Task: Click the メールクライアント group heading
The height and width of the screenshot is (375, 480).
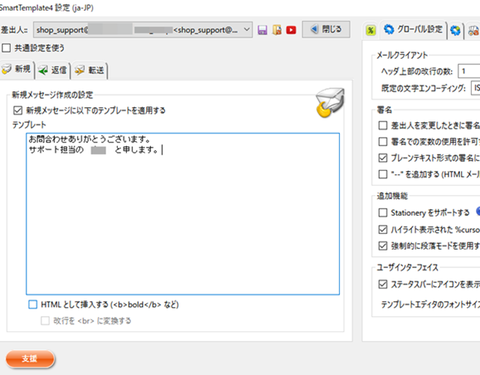Action: click(x=402, y=55)
